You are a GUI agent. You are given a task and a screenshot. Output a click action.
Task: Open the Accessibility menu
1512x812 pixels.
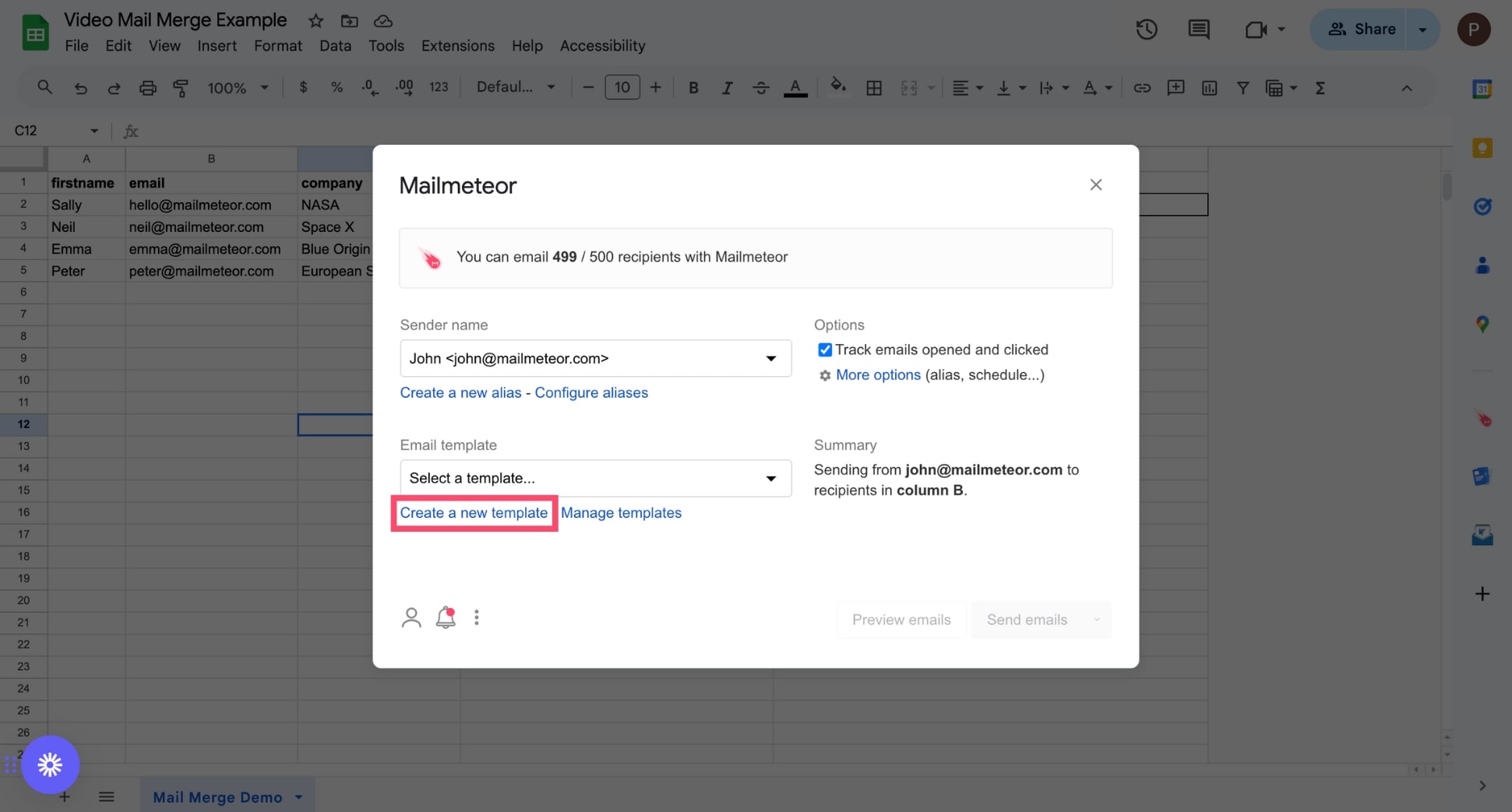(x=602, y=46)
